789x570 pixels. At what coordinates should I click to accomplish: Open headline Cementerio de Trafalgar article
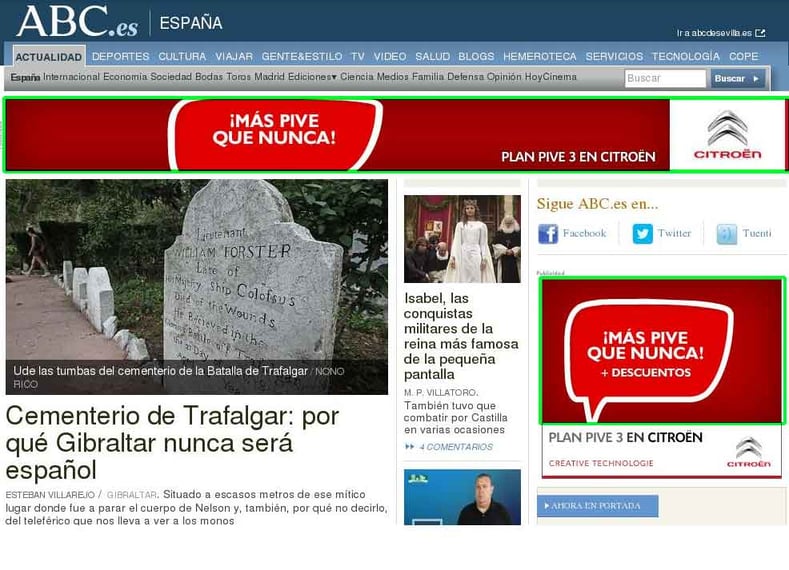[x=173, y=443]
